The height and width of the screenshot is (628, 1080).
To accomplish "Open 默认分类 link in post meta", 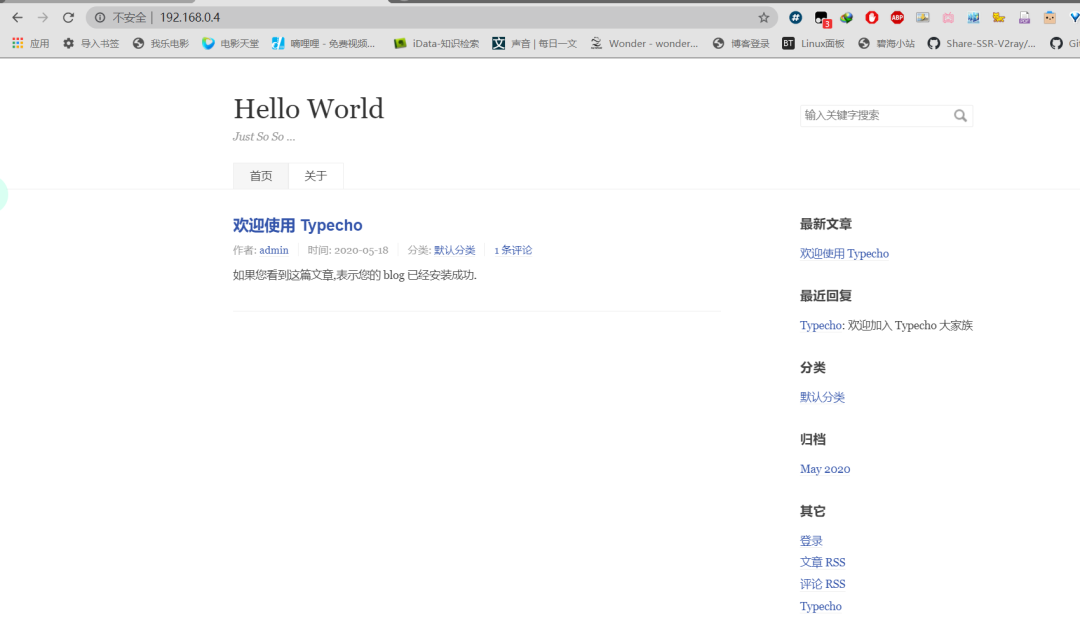I will 455,250.
